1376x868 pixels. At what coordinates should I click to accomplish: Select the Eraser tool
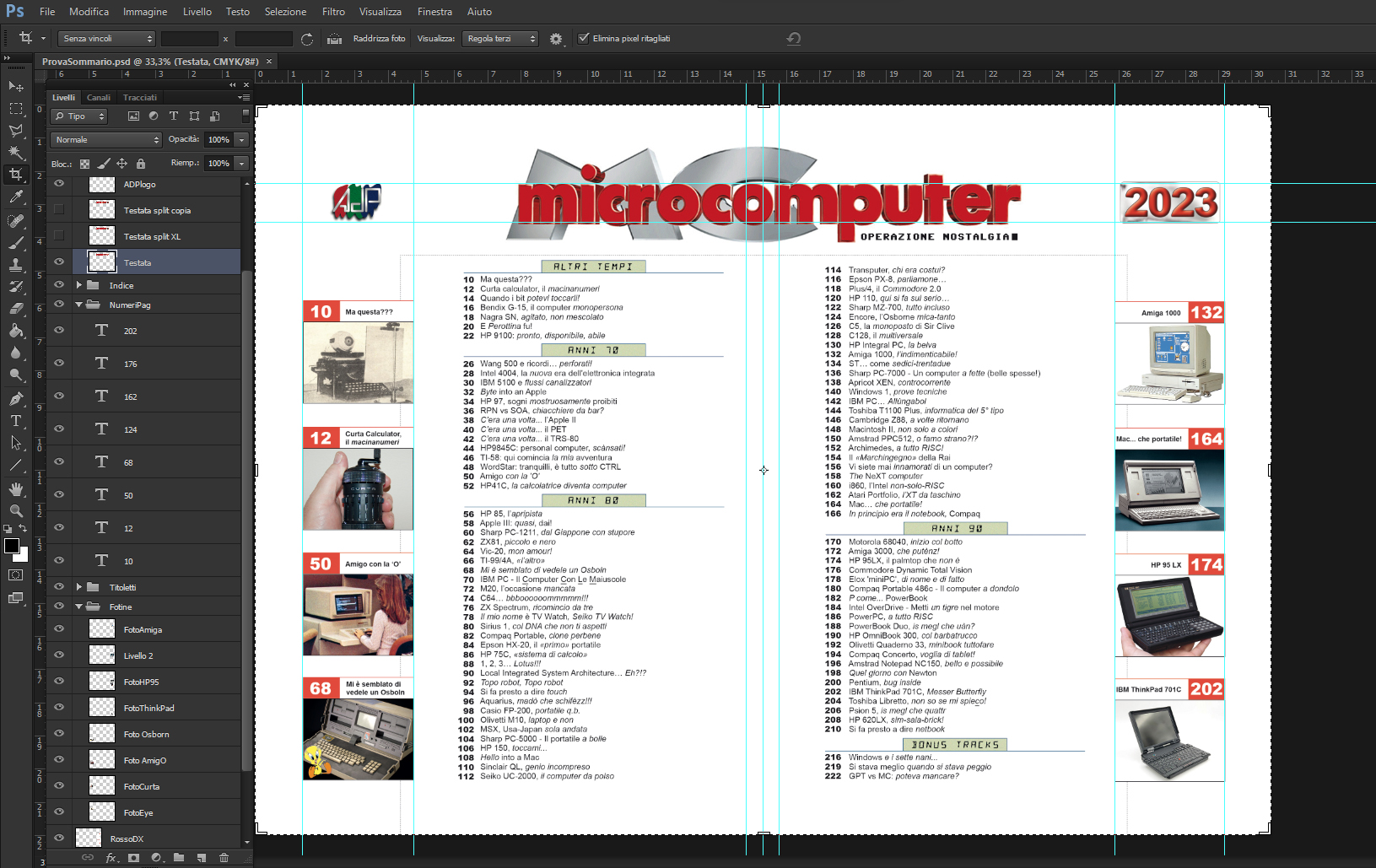16,309
